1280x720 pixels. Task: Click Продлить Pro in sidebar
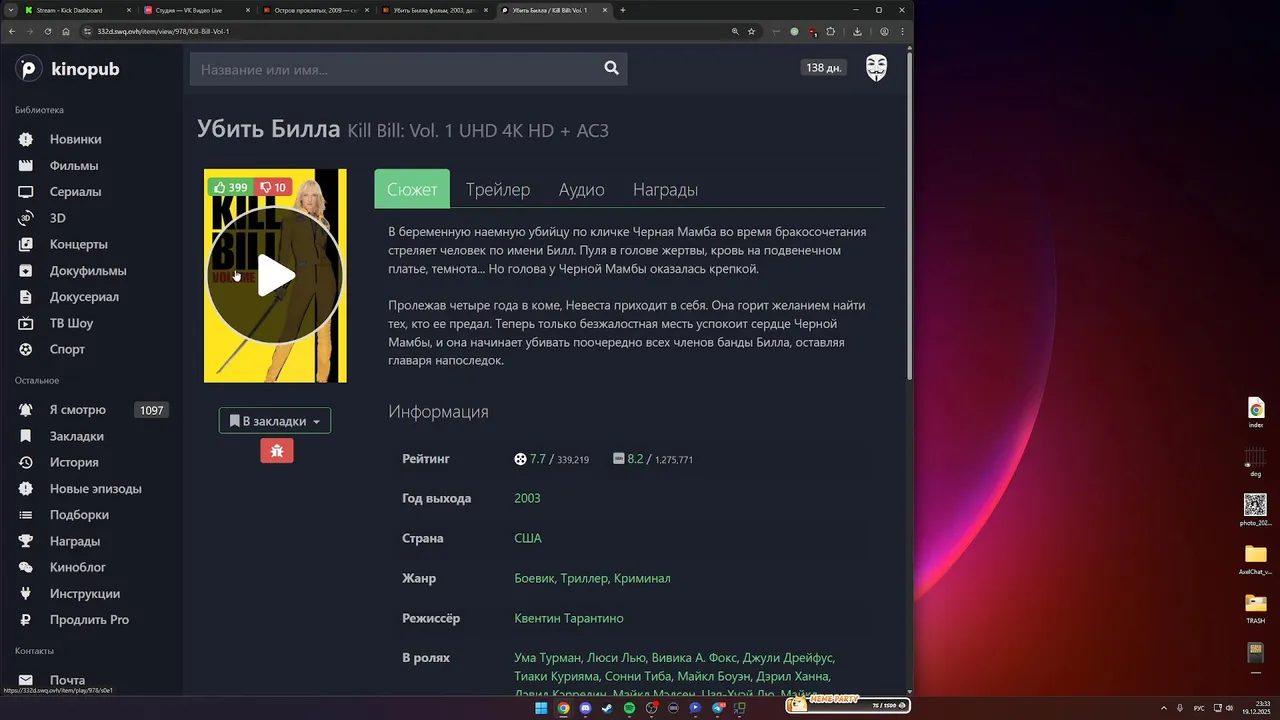pos(89,619)
